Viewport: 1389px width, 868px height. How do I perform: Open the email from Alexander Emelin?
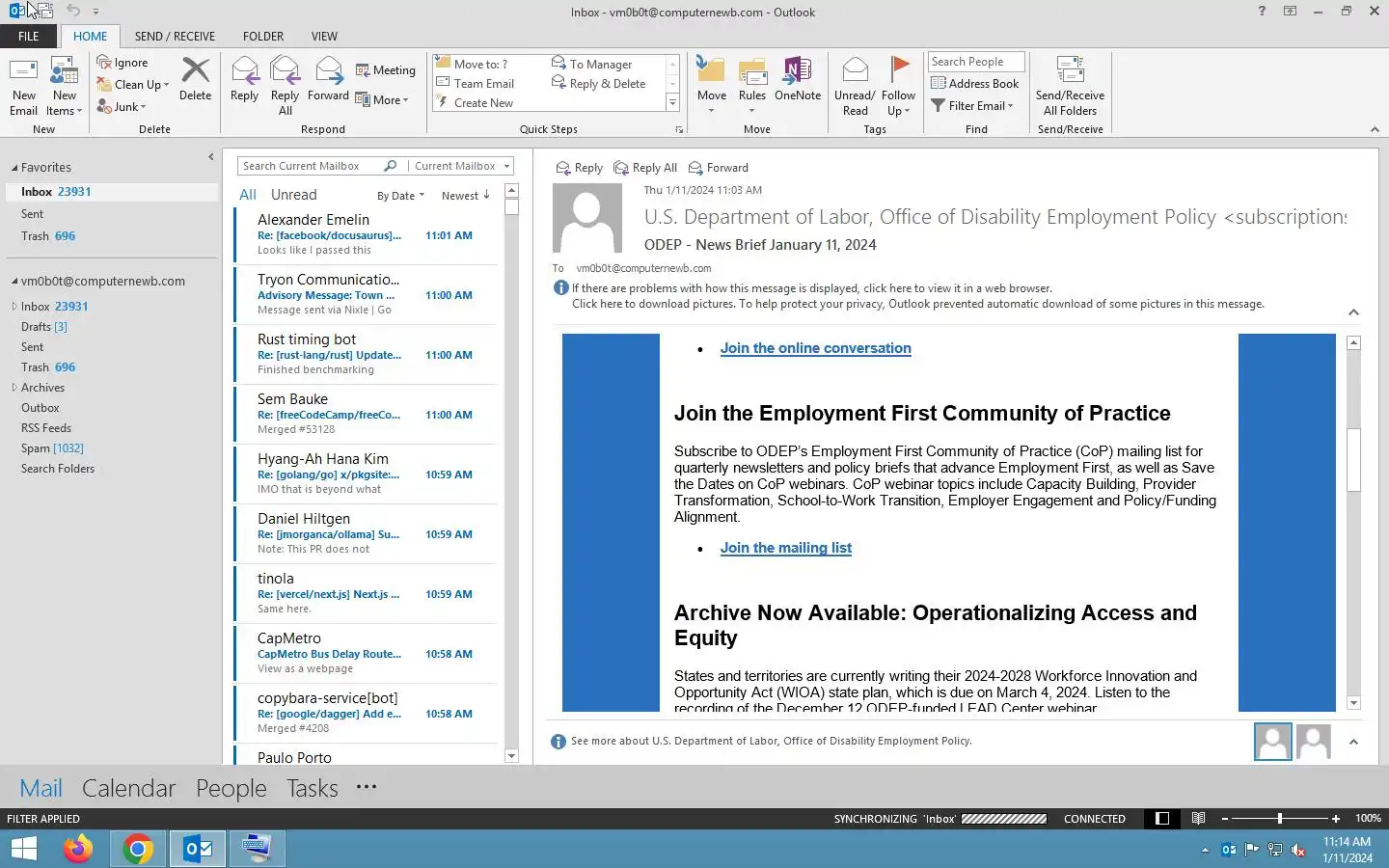[x=366, y=235]
